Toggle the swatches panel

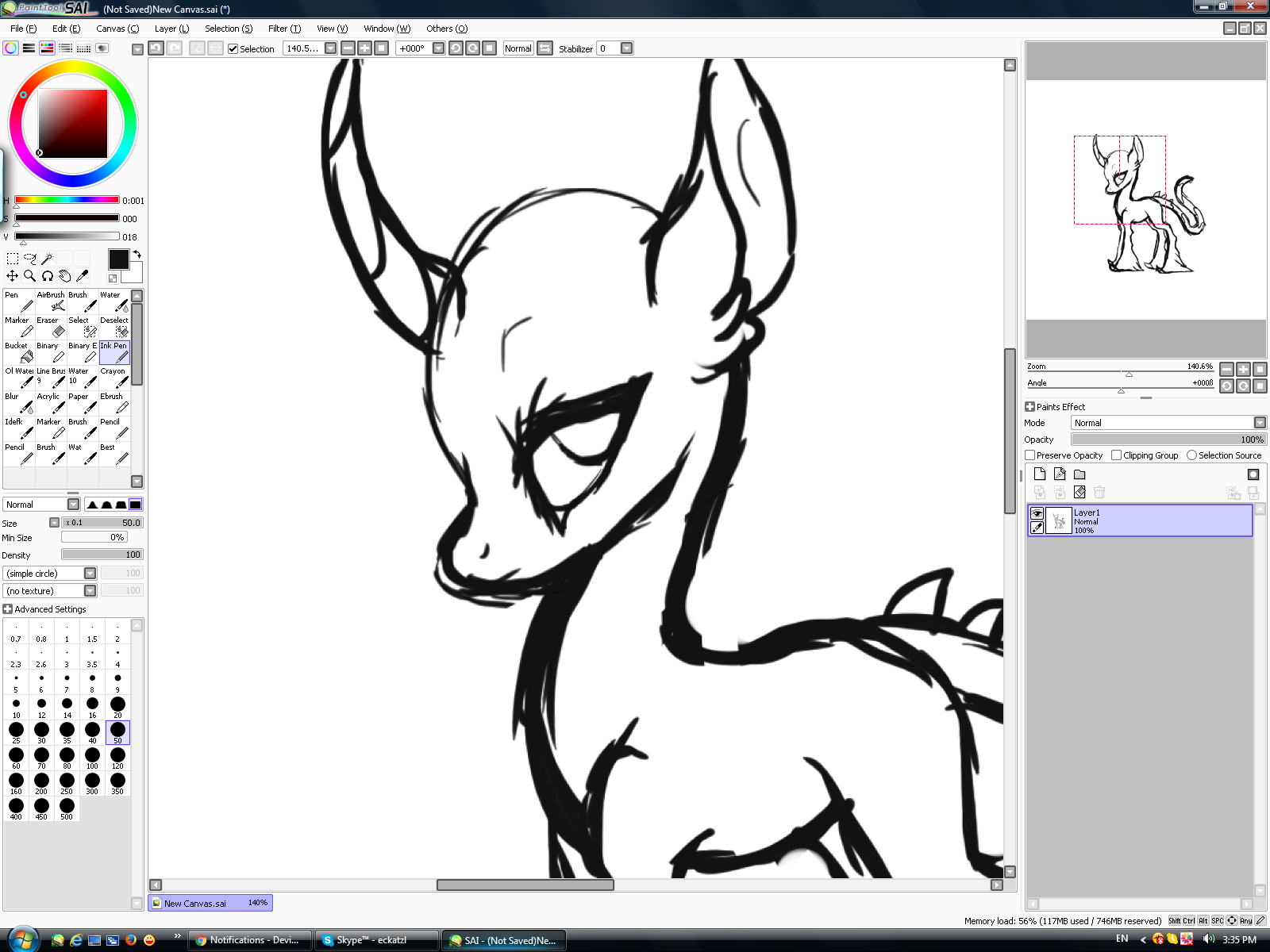84,48
